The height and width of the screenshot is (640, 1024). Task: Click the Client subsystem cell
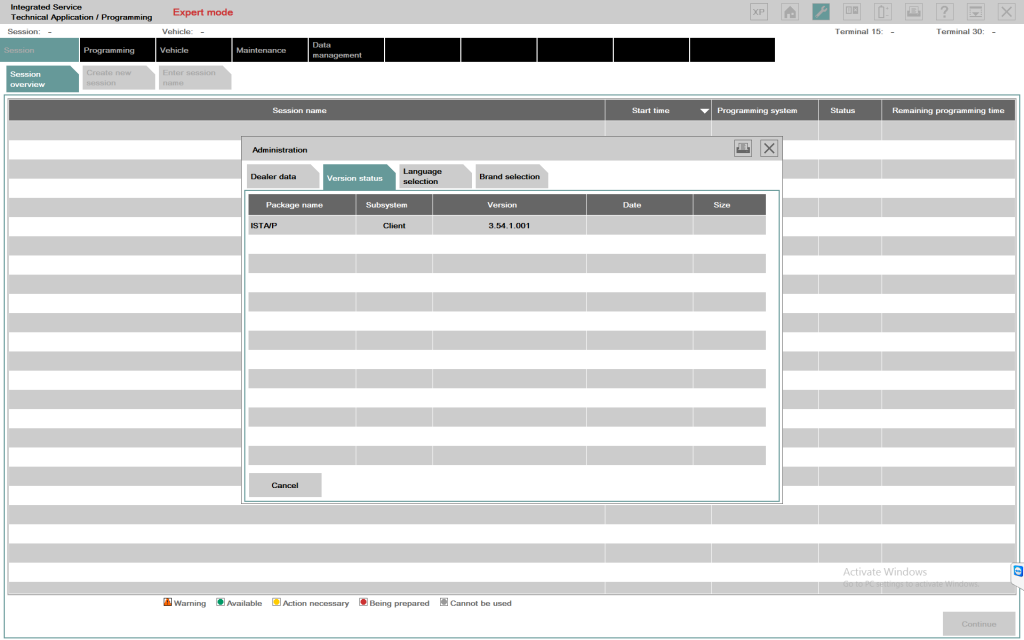click(x=394, y=225)
